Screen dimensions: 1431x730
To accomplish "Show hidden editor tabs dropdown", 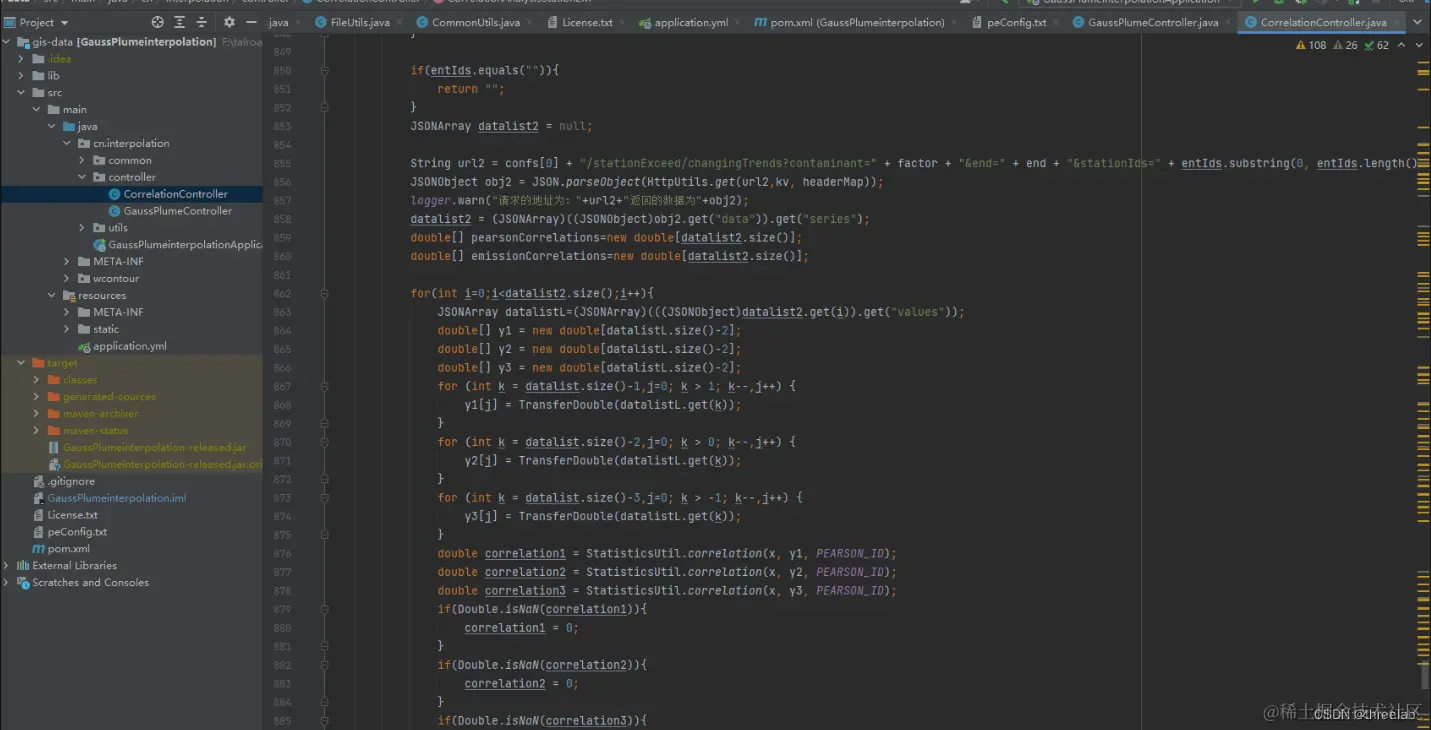I will 1419,22.
